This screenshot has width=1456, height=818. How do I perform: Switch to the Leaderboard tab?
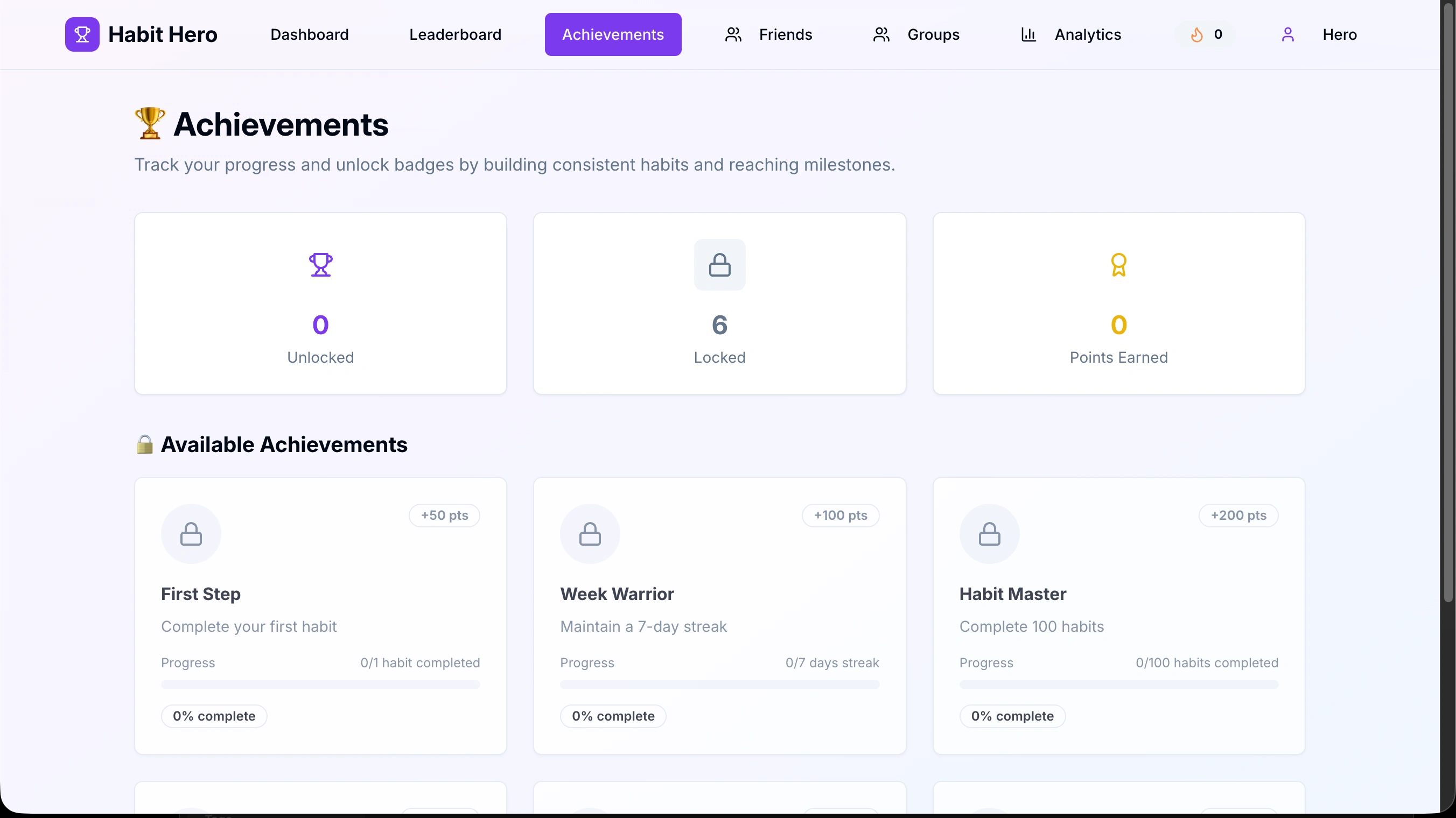pos(455,34)
